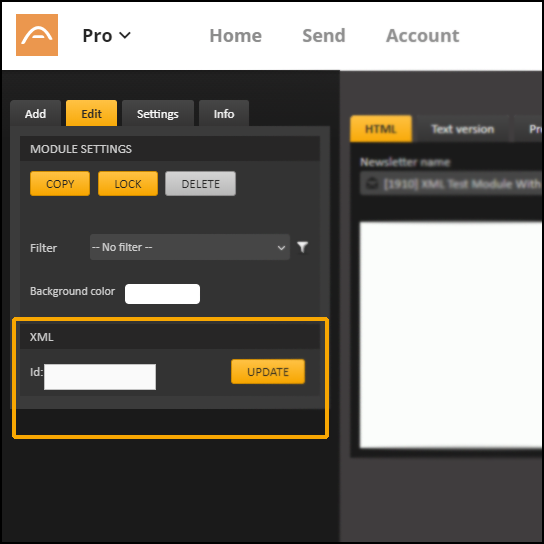
Task: Pick the Background color swatch
Action: [162, 294]
